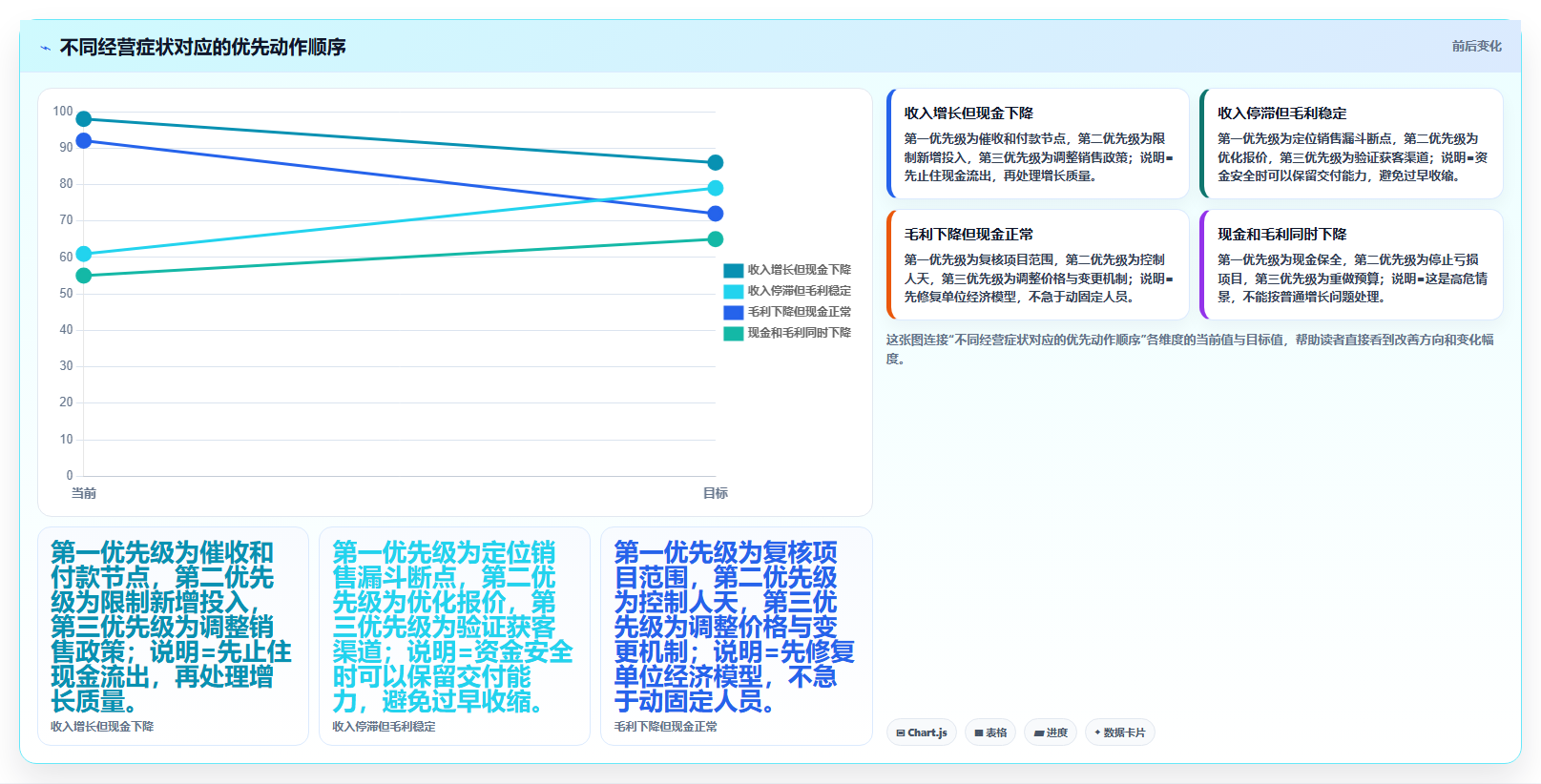Click the 当前 data point of 收入停滞但毛利稳定 line
This screenshot has width=1541, height=784.
(84, 254)
